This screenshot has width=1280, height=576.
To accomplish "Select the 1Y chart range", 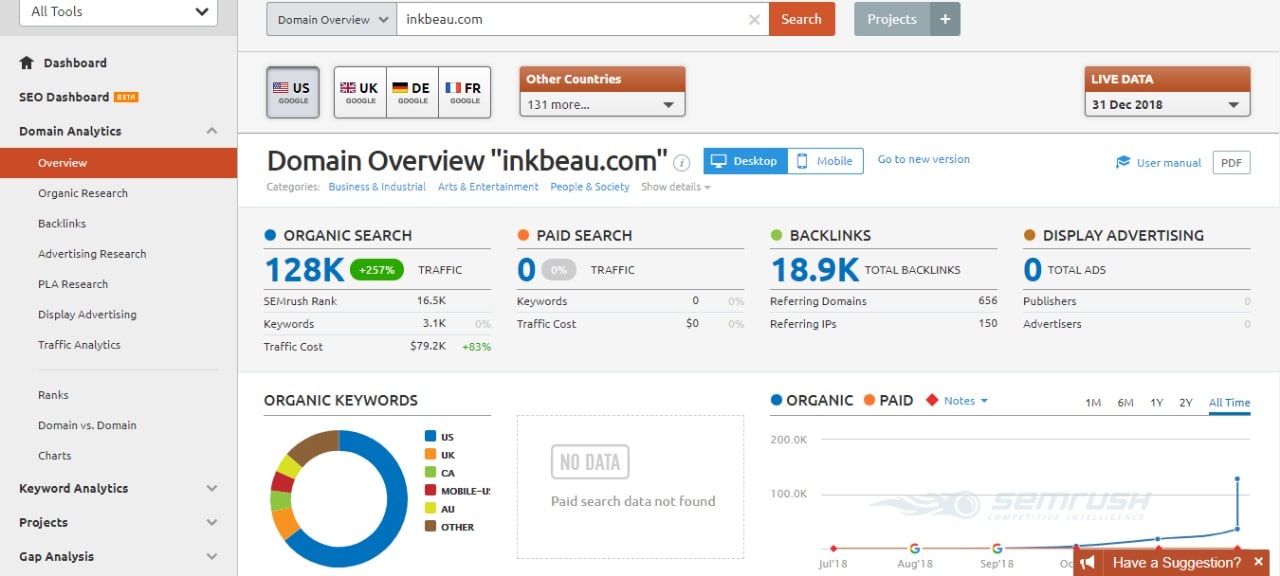I will pyautogui.click(x=1156, y=403).
